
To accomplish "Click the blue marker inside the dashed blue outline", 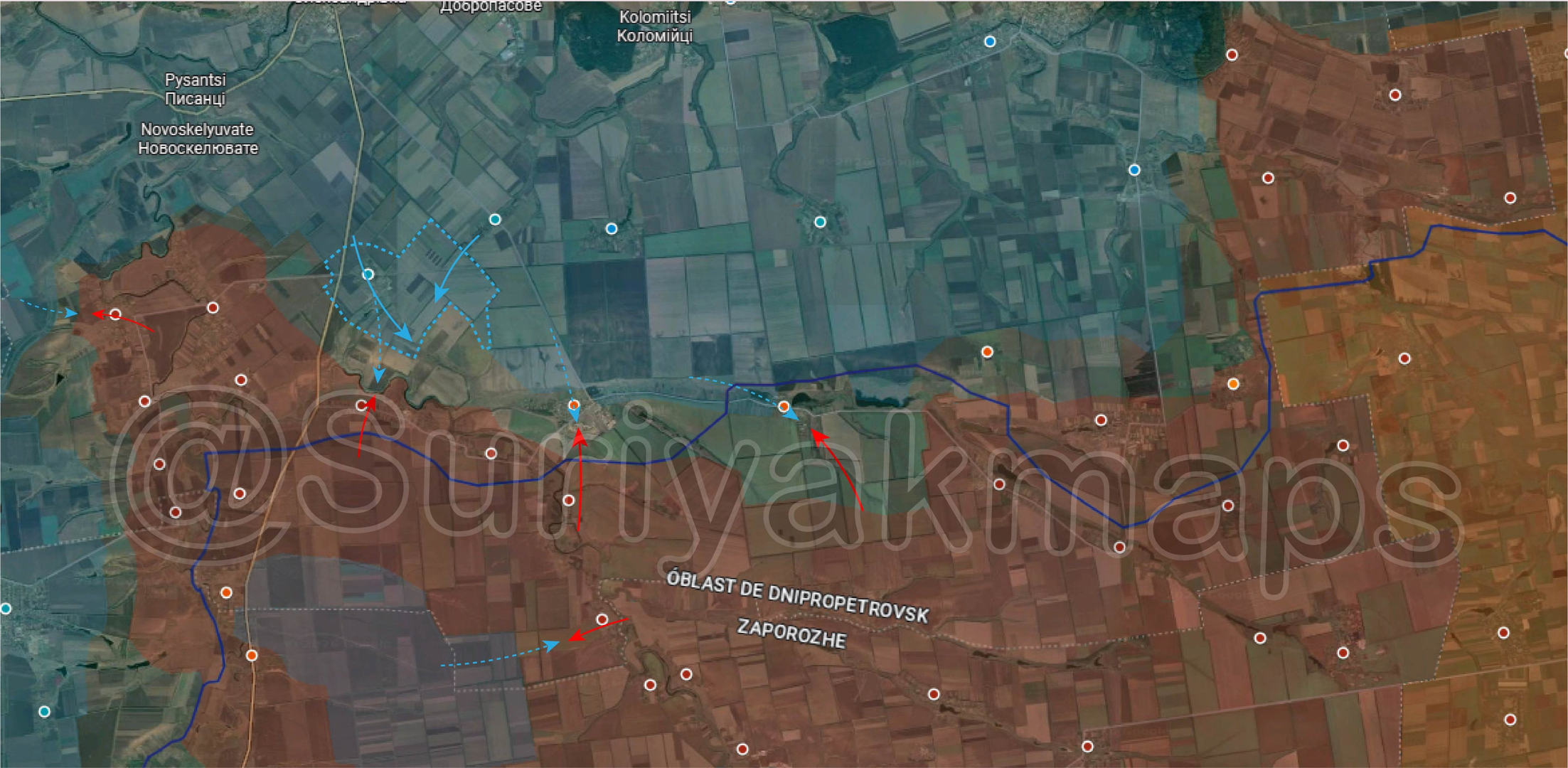I will pos(368,274).
